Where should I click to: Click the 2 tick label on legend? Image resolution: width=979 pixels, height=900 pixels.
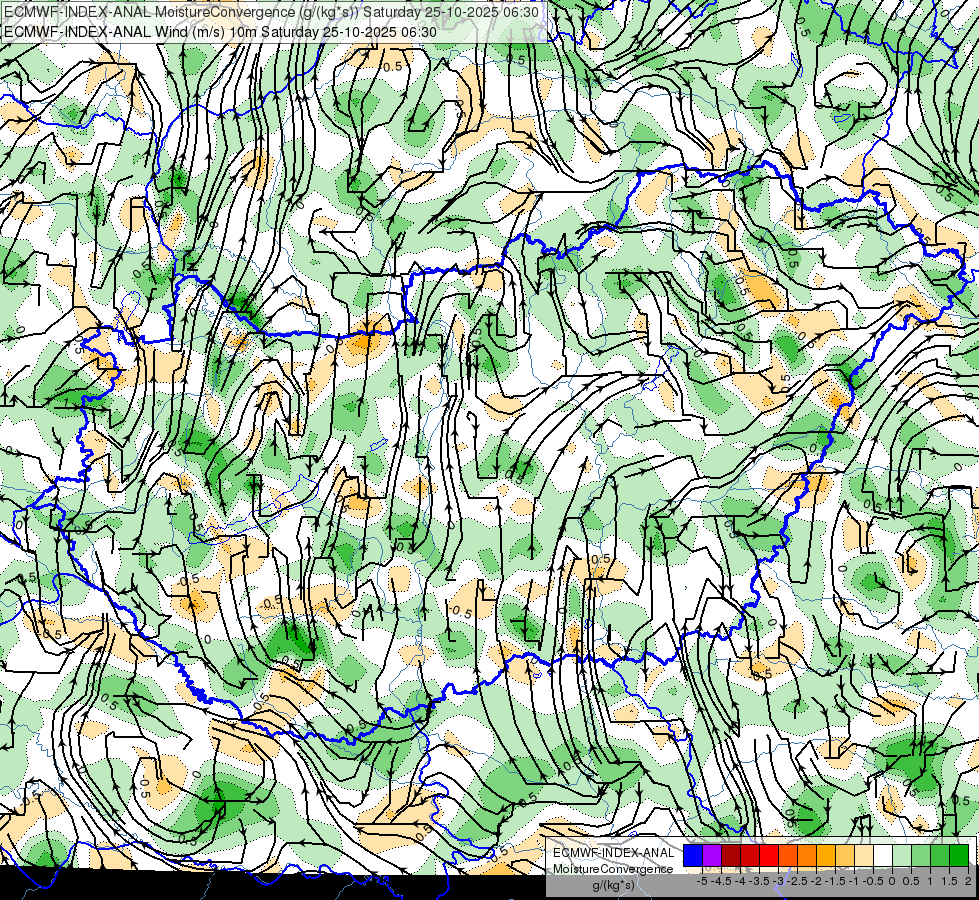(968, 881)
